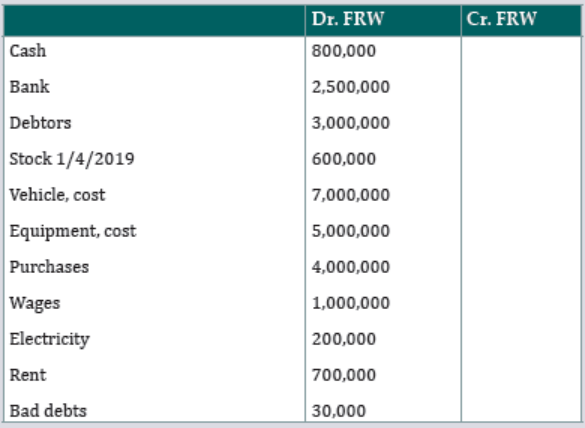Click the Rent row label

[28, 375]
